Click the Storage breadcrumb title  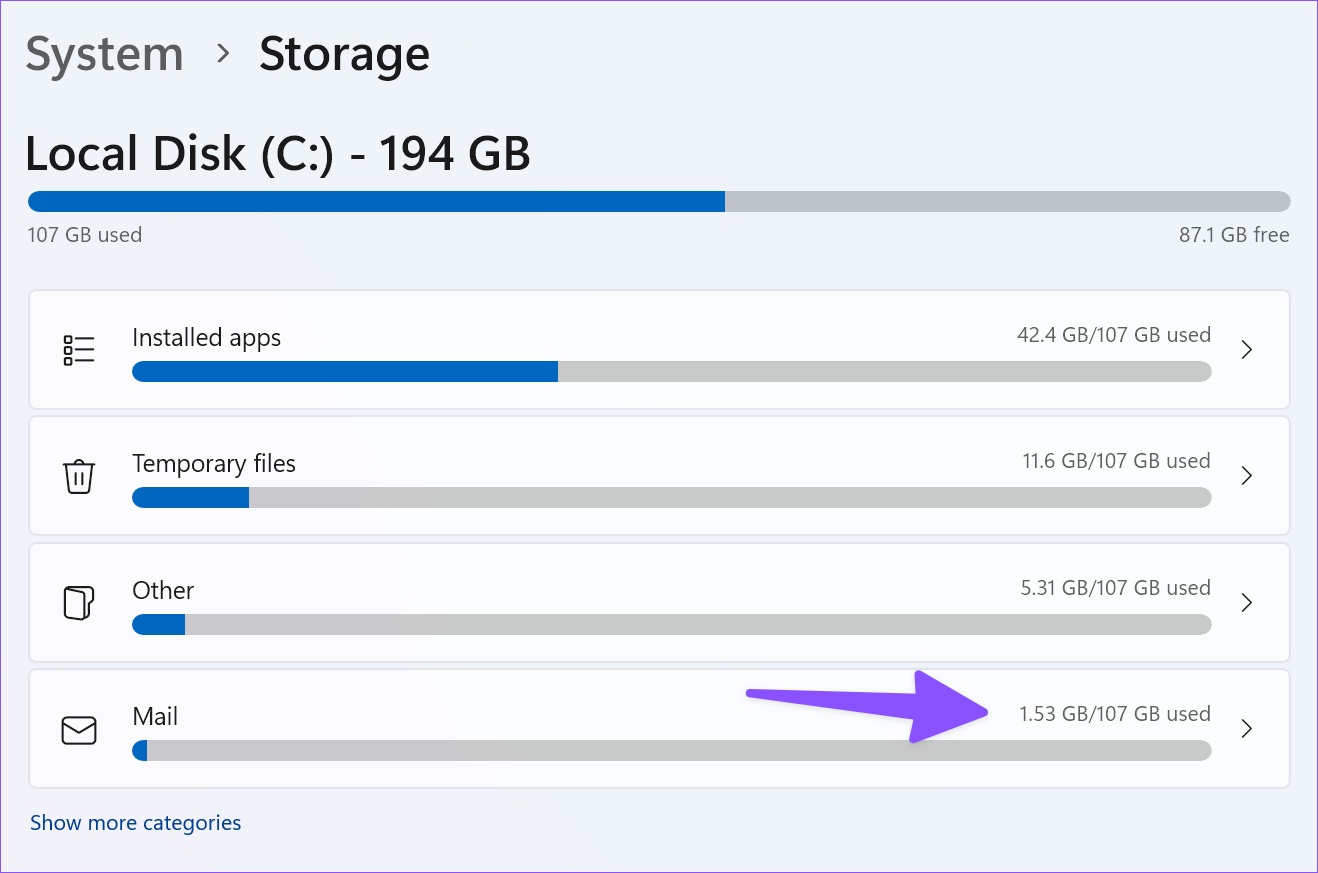(344, 55)
